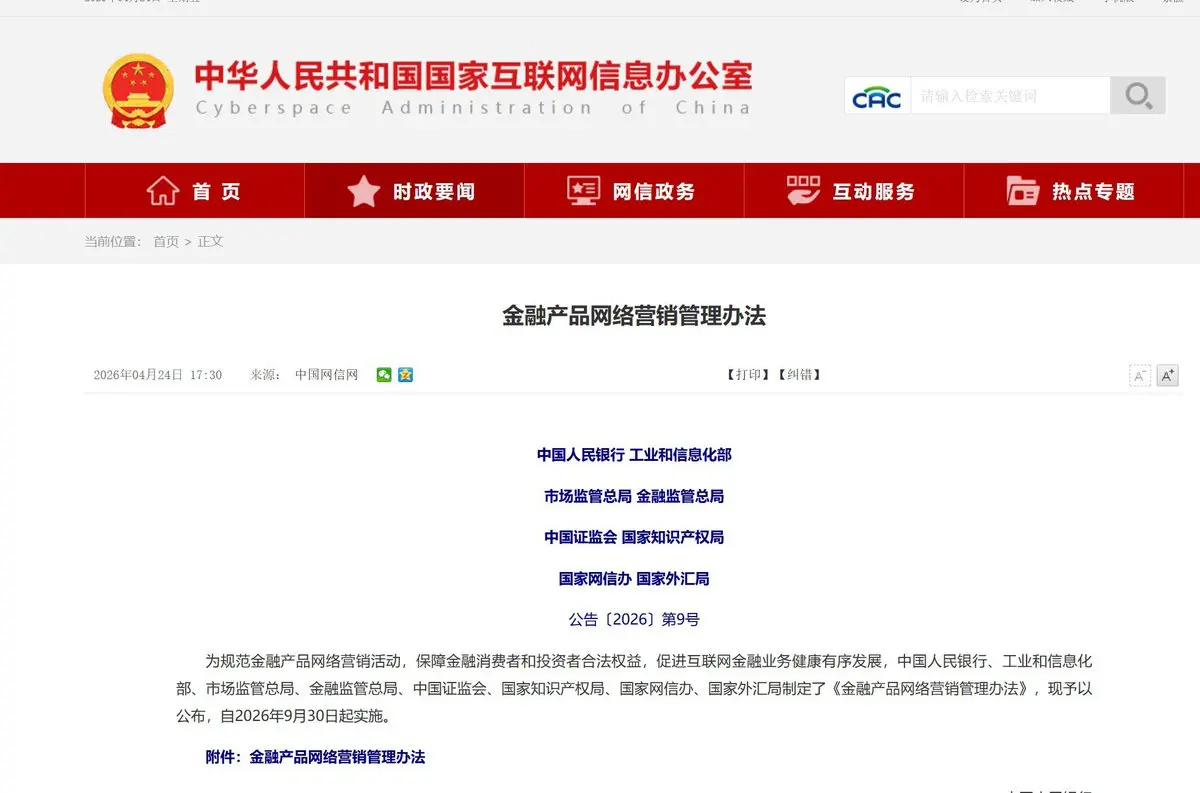Click the heading 中国证监会 国家知识产权局
The width and height of the screenshot is (1200, 793).
click(x=634, y=537)
